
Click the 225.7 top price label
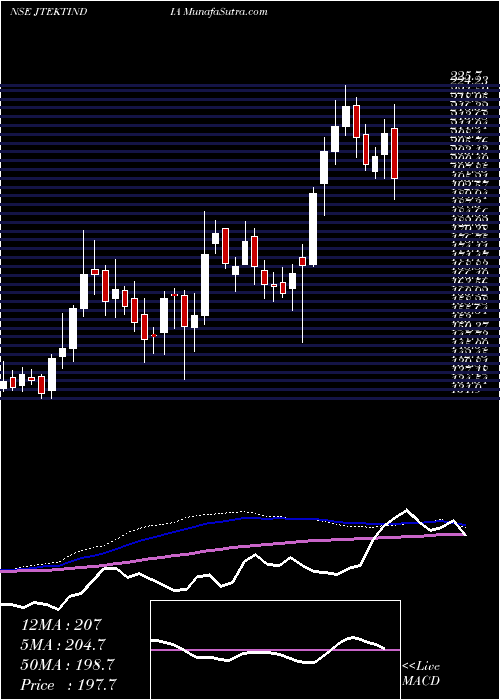pos(468,75)
